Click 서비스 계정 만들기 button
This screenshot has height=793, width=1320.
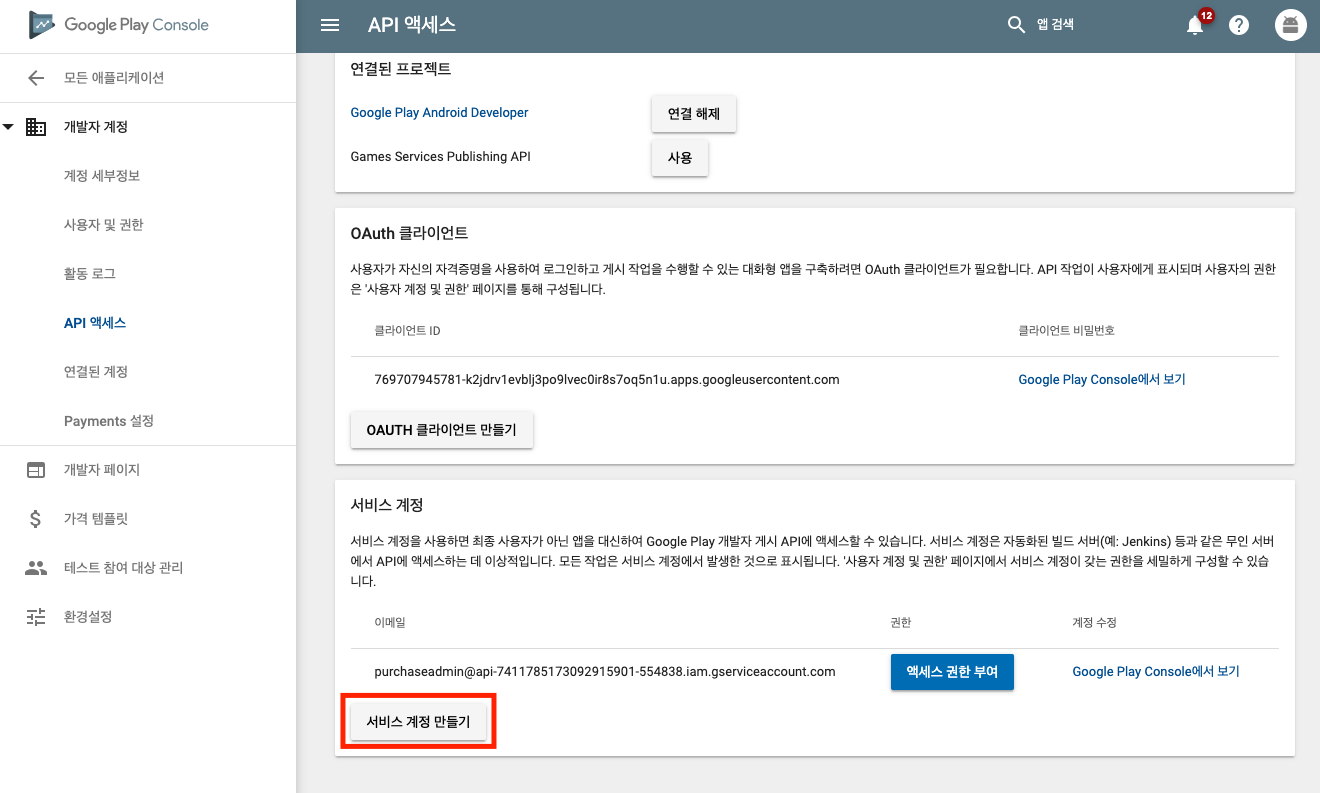[418, 721]
